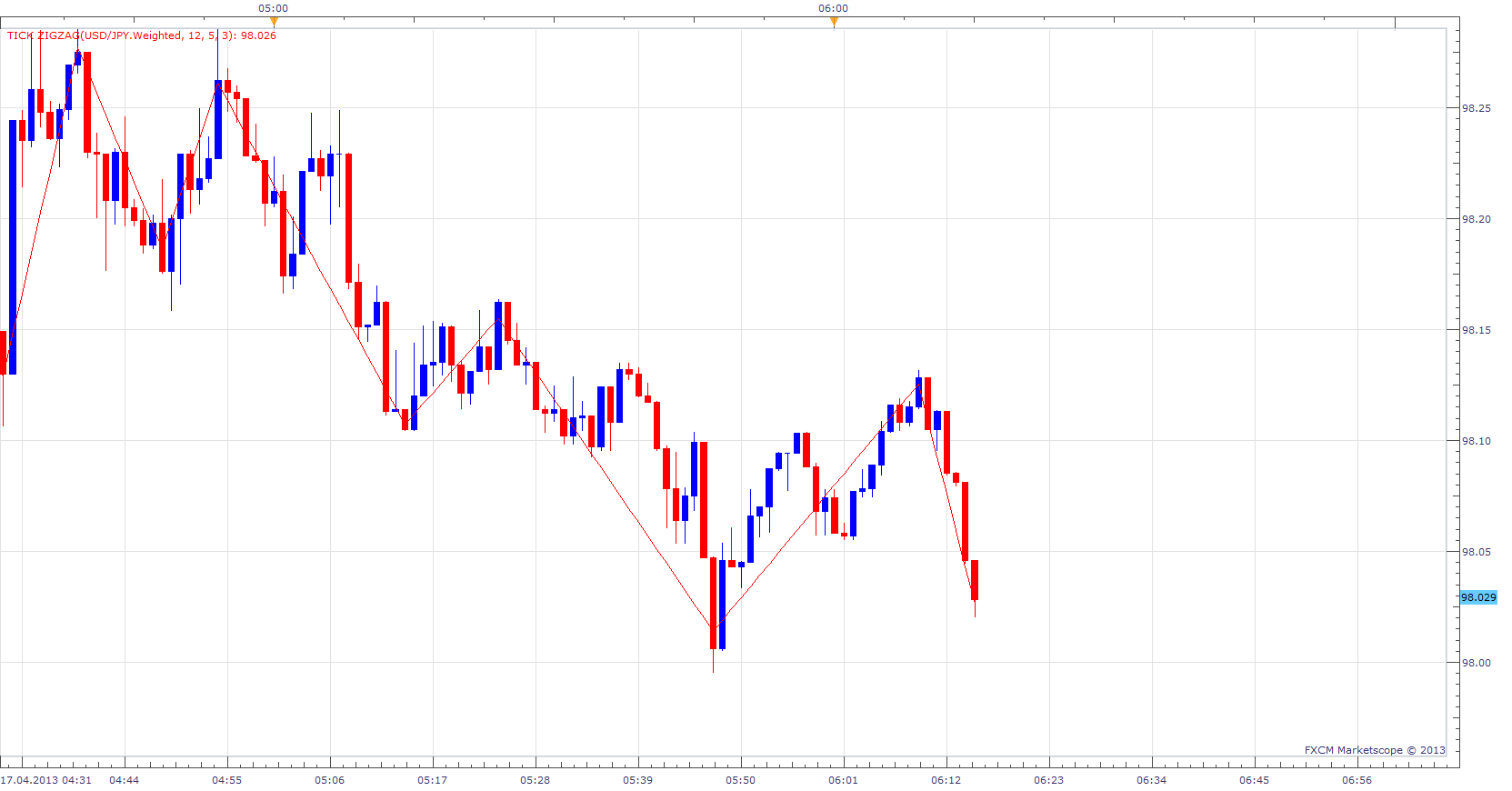Viewport: 1512px width, 791px height.
Task: Click the orange 05:00 hour marker triangle
Action: tap(274, 22)
